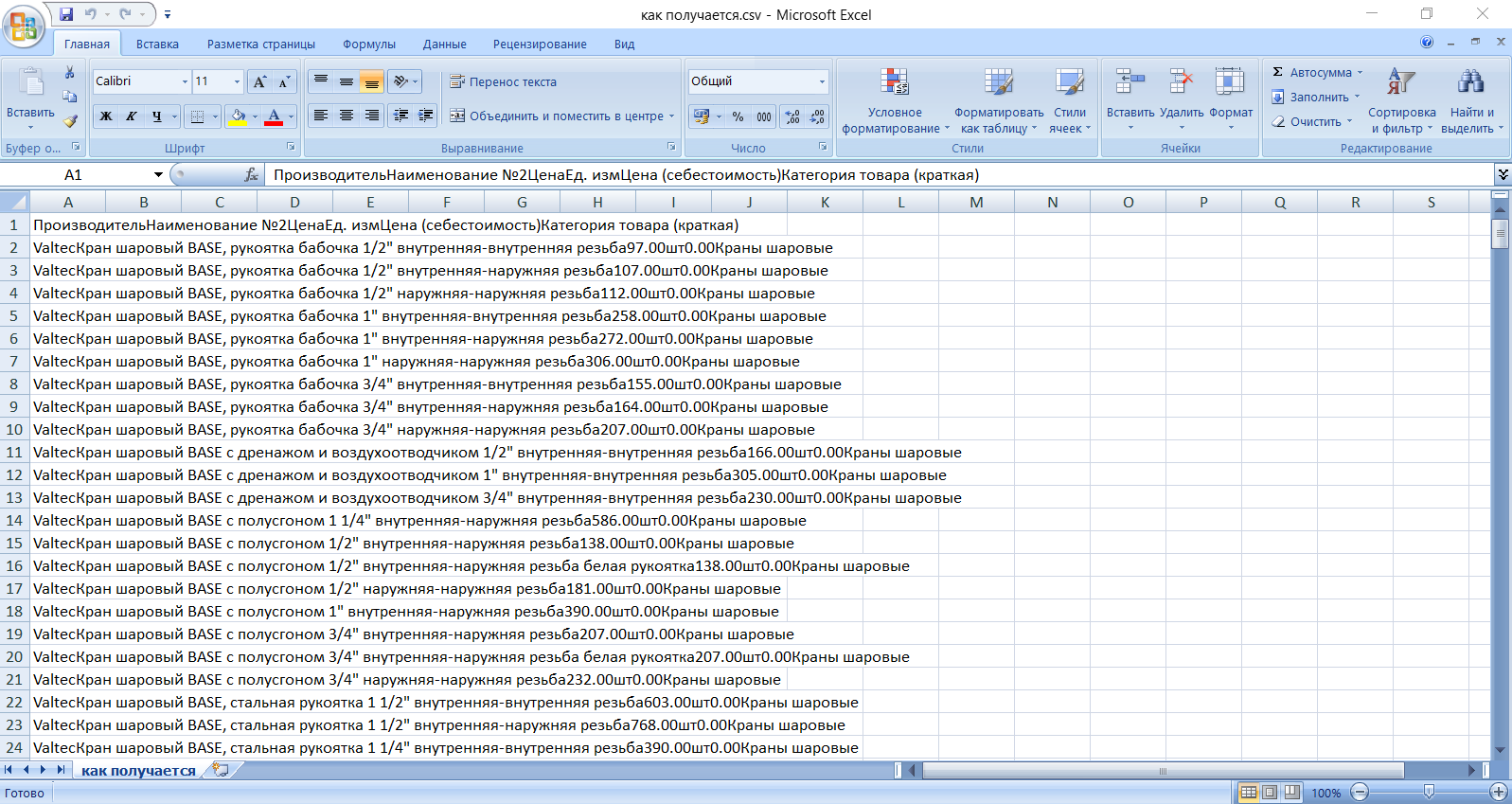Viewport: 1512px width, 804px height.
Task: Open the Формат cells menu
Action: click(1231, 100)
